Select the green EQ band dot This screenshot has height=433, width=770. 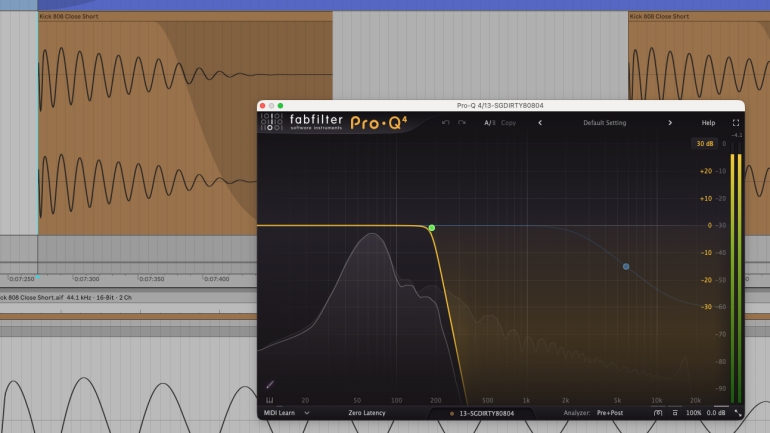pos(432,228)
